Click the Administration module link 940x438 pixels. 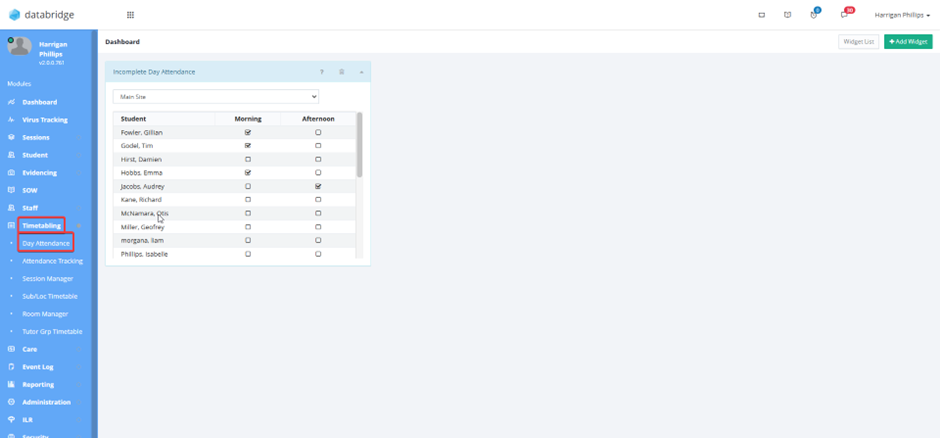tap(46, 402)
